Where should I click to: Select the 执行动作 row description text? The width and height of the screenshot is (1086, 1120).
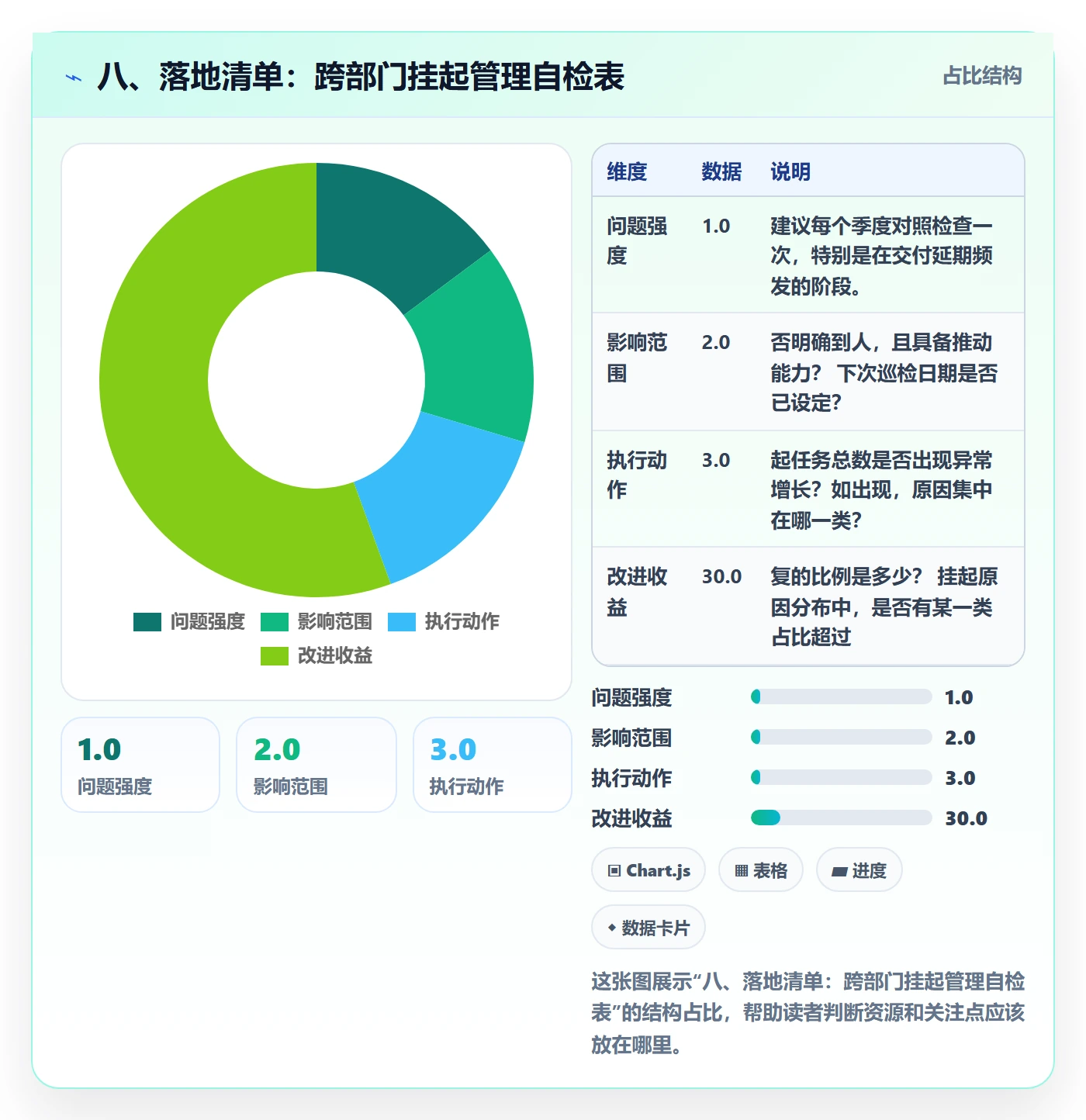[882, 490]
